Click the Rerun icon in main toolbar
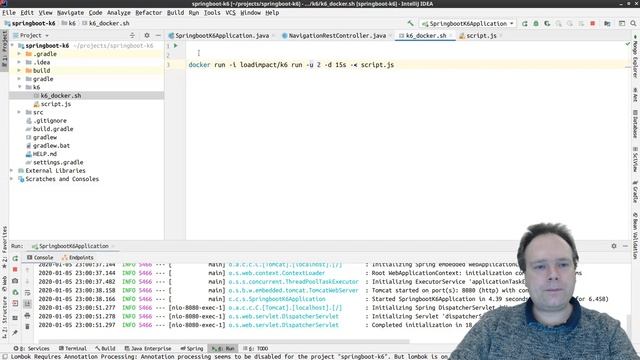This screenshot has height=360, width=640. point(525,24)
